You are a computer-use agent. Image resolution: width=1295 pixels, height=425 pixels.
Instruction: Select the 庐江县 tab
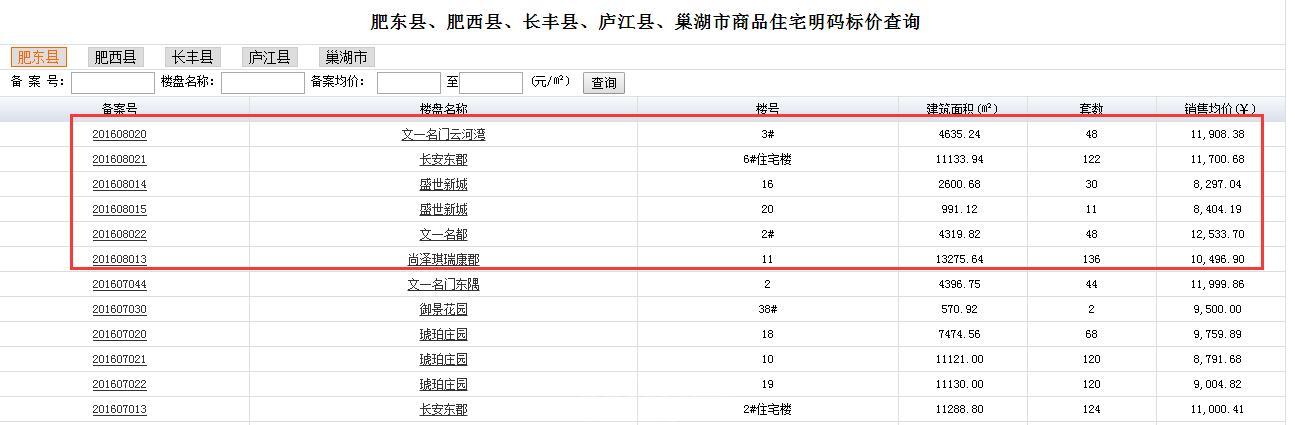[x=269, y=57]
